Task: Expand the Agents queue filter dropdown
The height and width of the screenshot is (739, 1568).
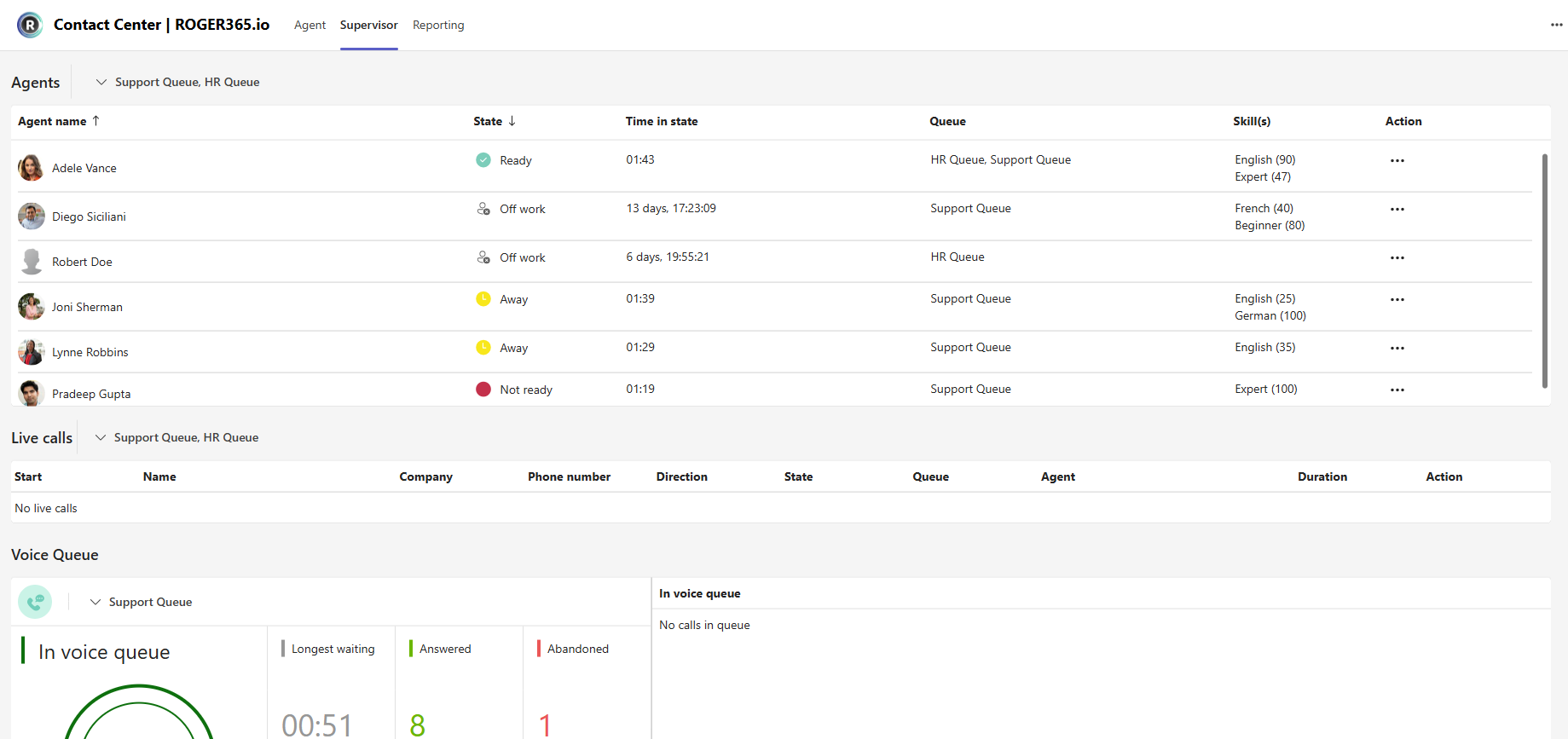Action: pos(177,82)
